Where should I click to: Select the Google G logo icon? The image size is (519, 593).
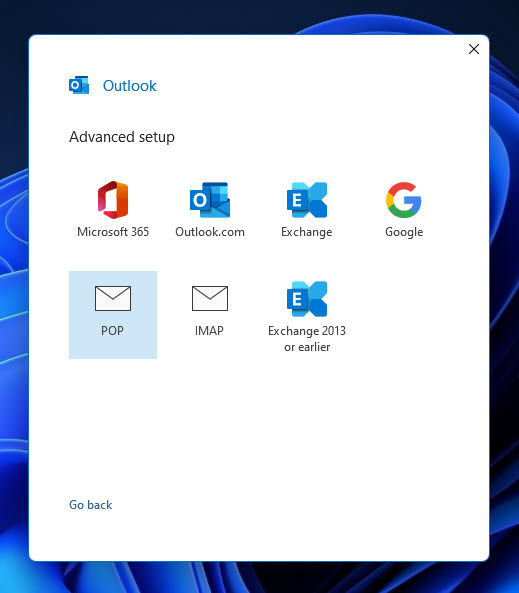pyautogui.click(x=404, y=200)
